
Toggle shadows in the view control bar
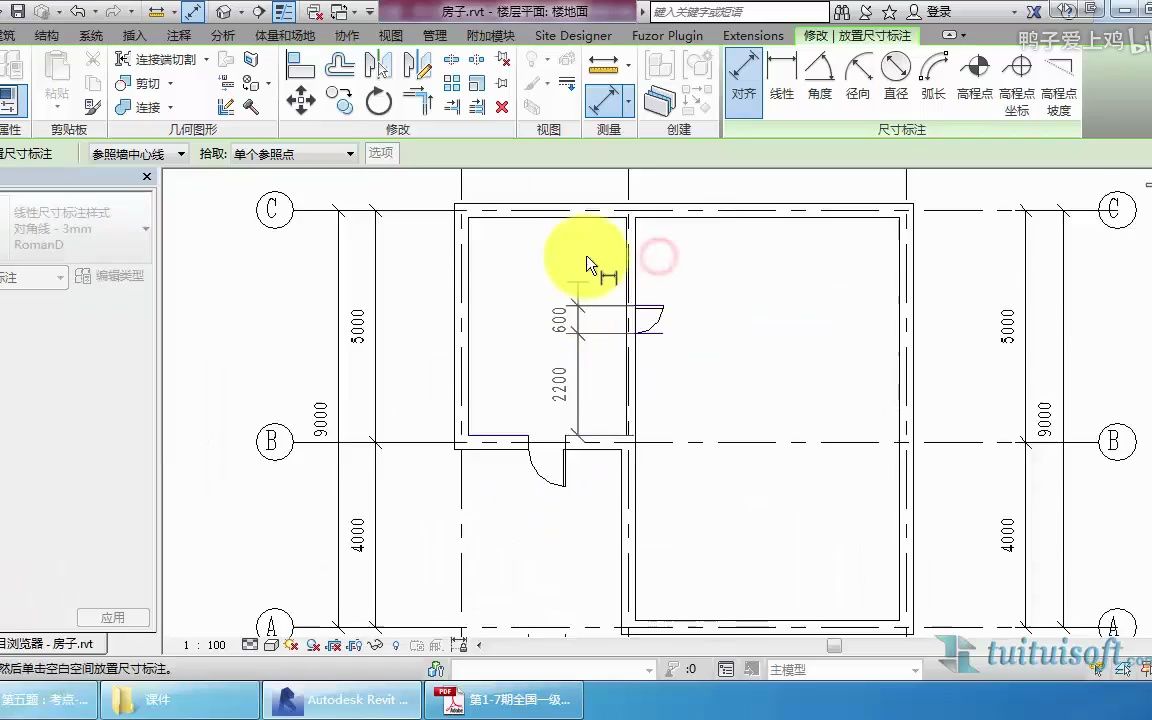click(x=312, y=645)
